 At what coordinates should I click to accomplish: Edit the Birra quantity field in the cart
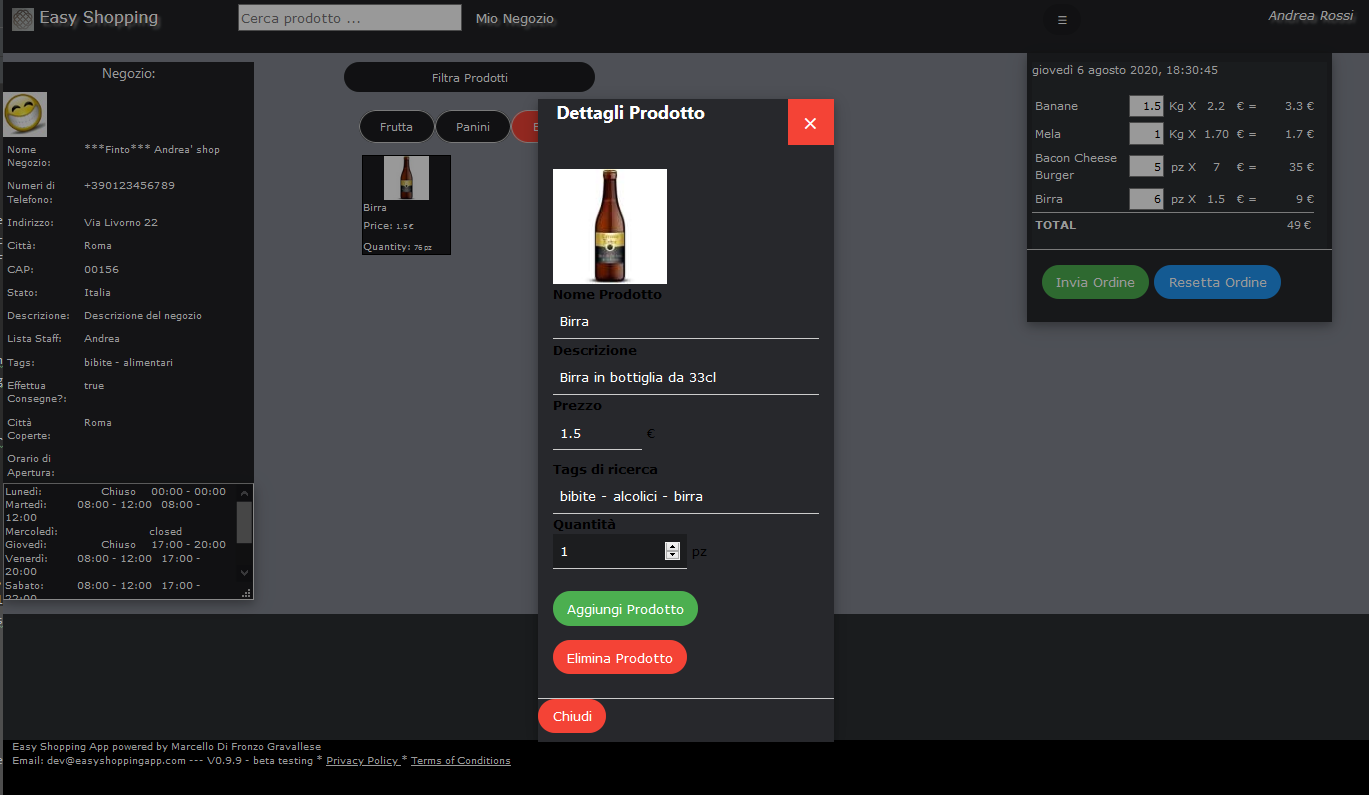[x=1147, y=199]
